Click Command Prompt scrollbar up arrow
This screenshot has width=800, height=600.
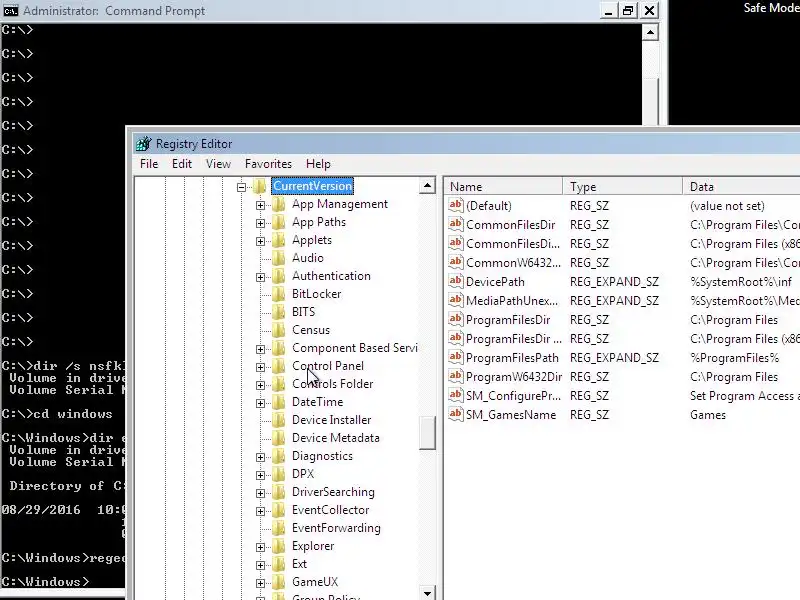[x=650, y=33]
